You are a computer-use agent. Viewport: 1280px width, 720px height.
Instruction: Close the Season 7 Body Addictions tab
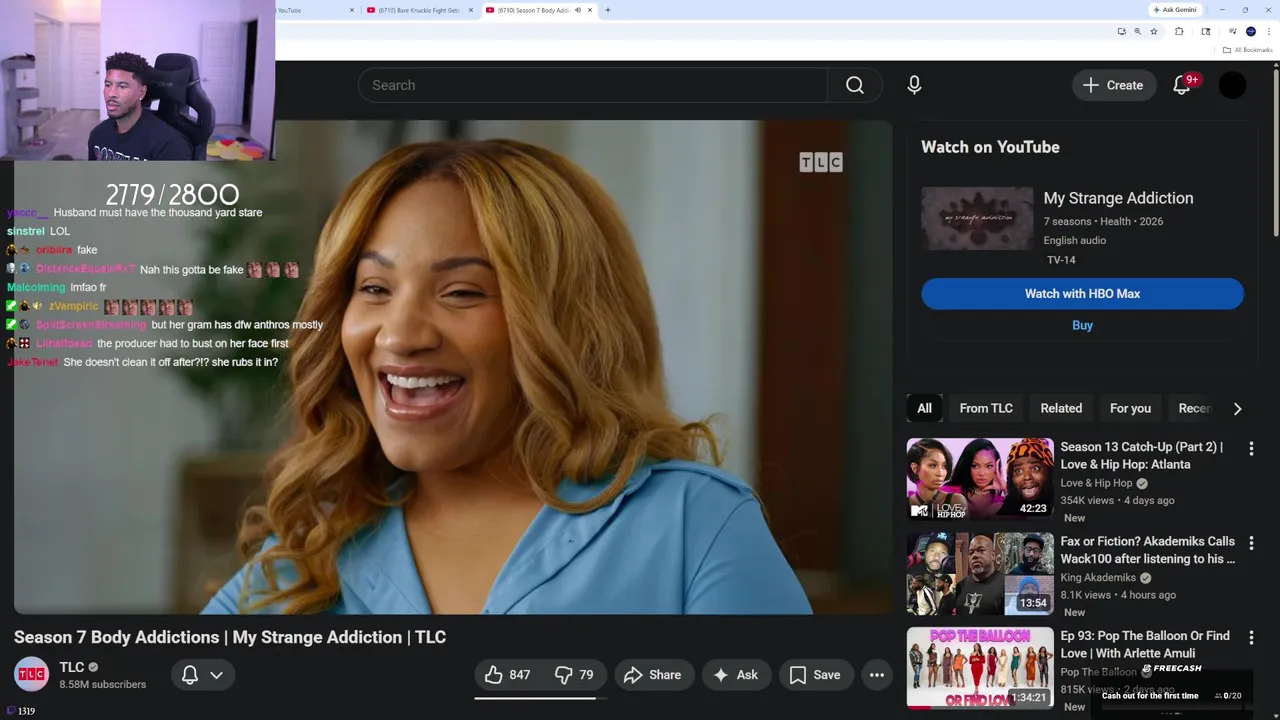click(x=590, y=10)
